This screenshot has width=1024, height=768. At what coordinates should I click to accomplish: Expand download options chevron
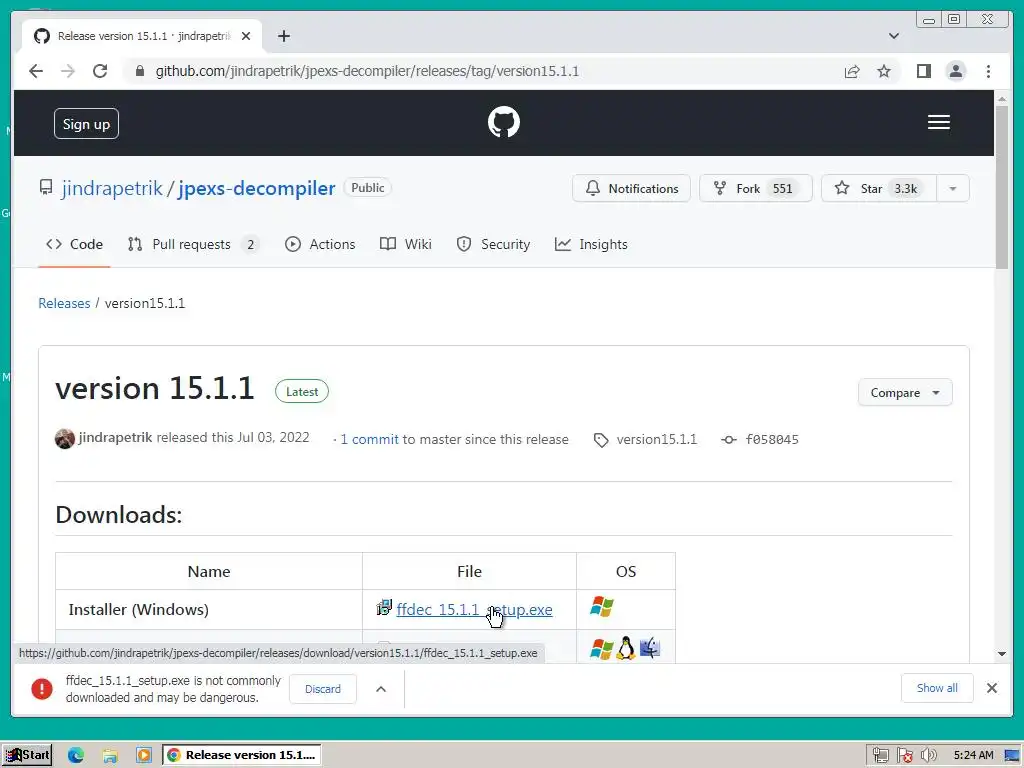381,689
